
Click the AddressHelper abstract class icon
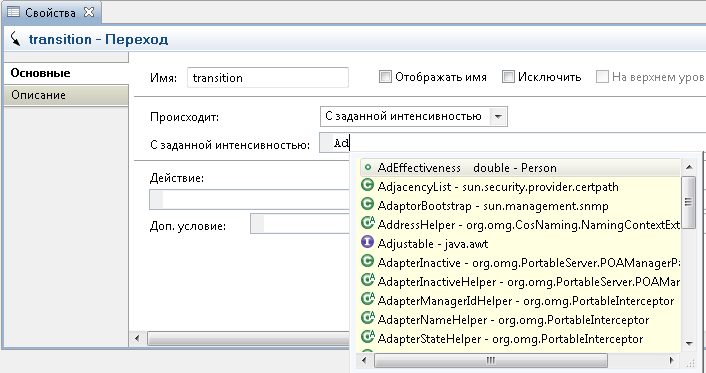(x=368, y=223)
